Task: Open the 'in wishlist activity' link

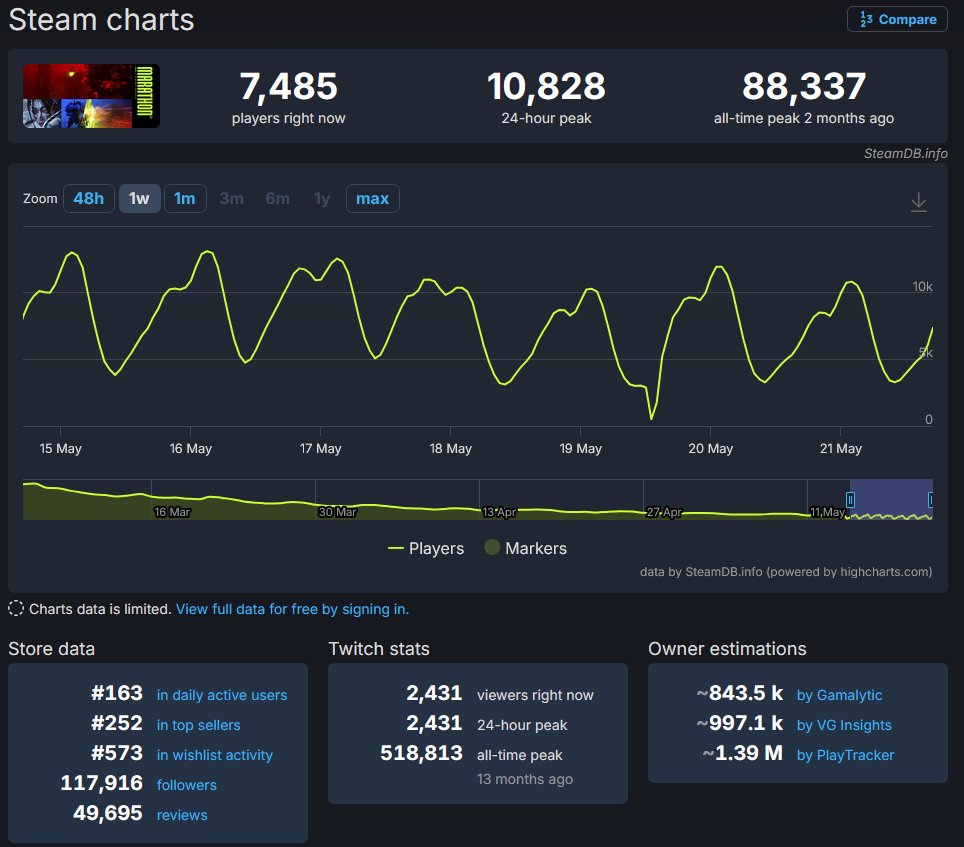Action: [215, 755]
